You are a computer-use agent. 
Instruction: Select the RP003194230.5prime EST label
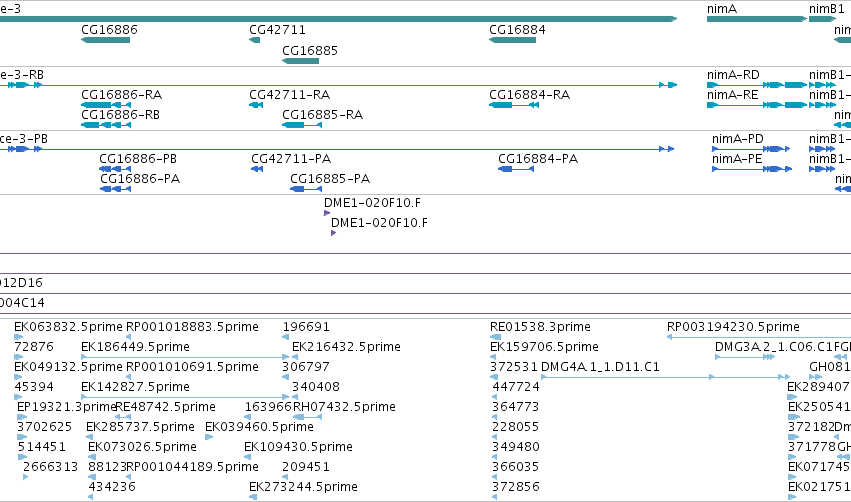point(733,327)
